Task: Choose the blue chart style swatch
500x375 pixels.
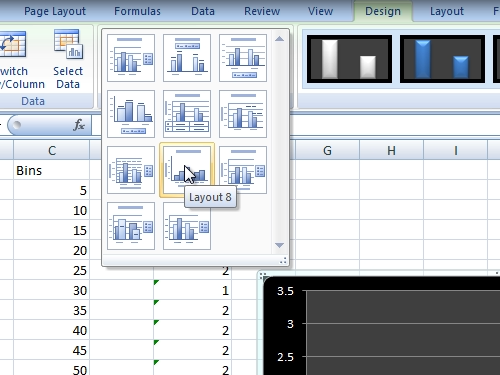Action: [442, 59]
